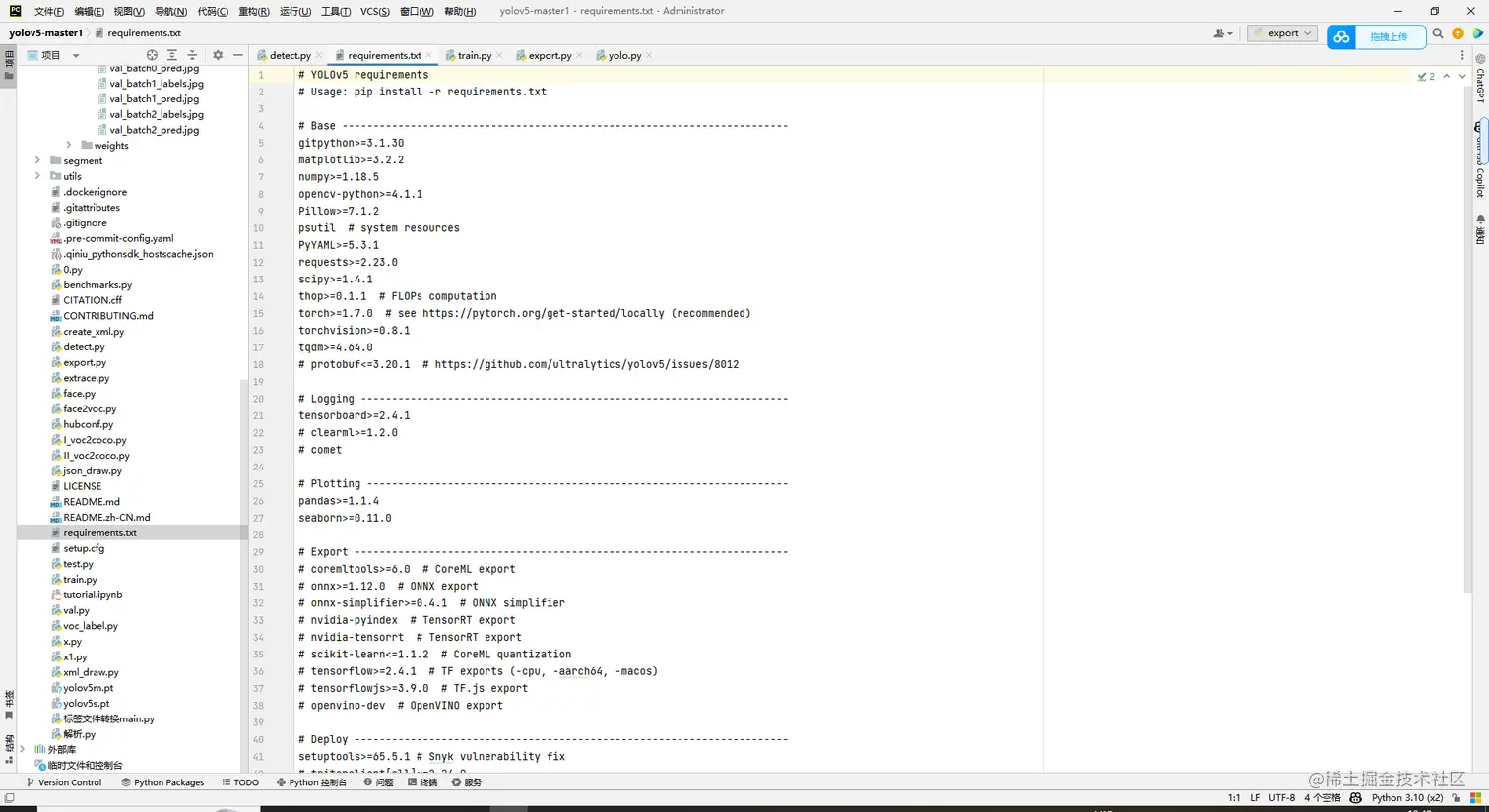Click the read-only lock icon in status bar

click(x=1457, y=798)
